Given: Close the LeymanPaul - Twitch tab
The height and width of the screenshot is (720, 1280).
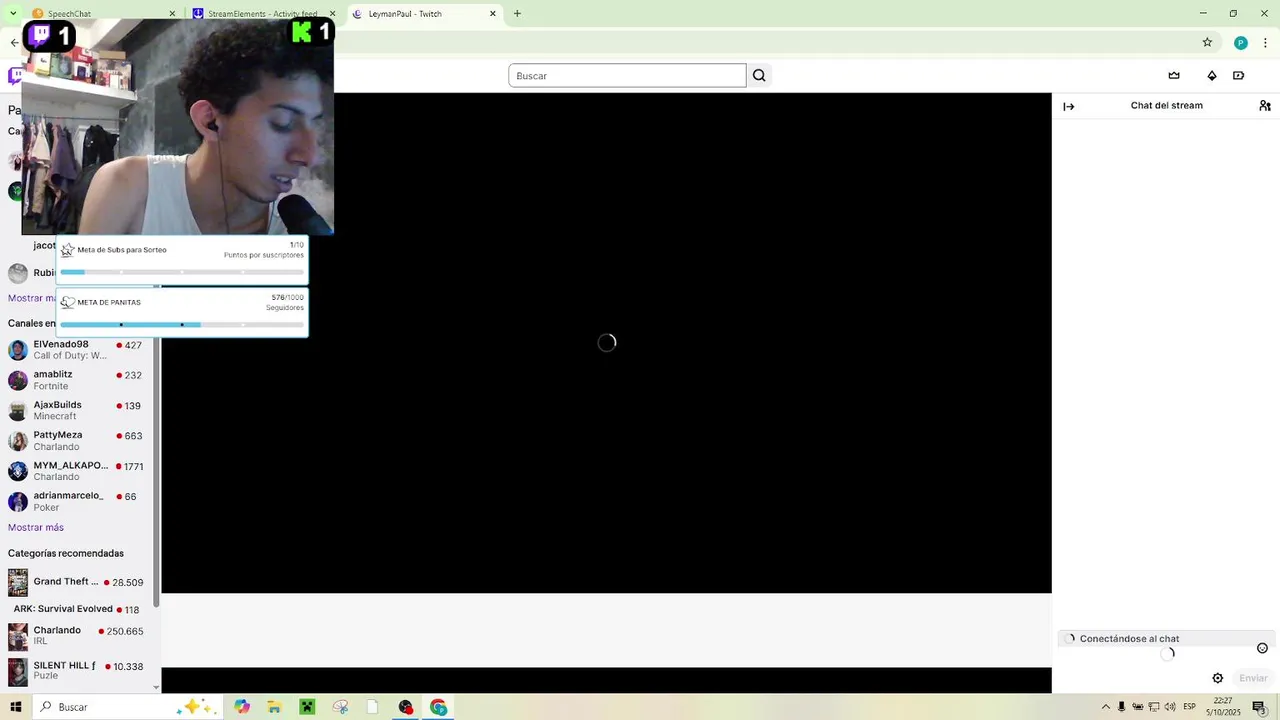Looking at the screenshot, I should tap(493, 14).
